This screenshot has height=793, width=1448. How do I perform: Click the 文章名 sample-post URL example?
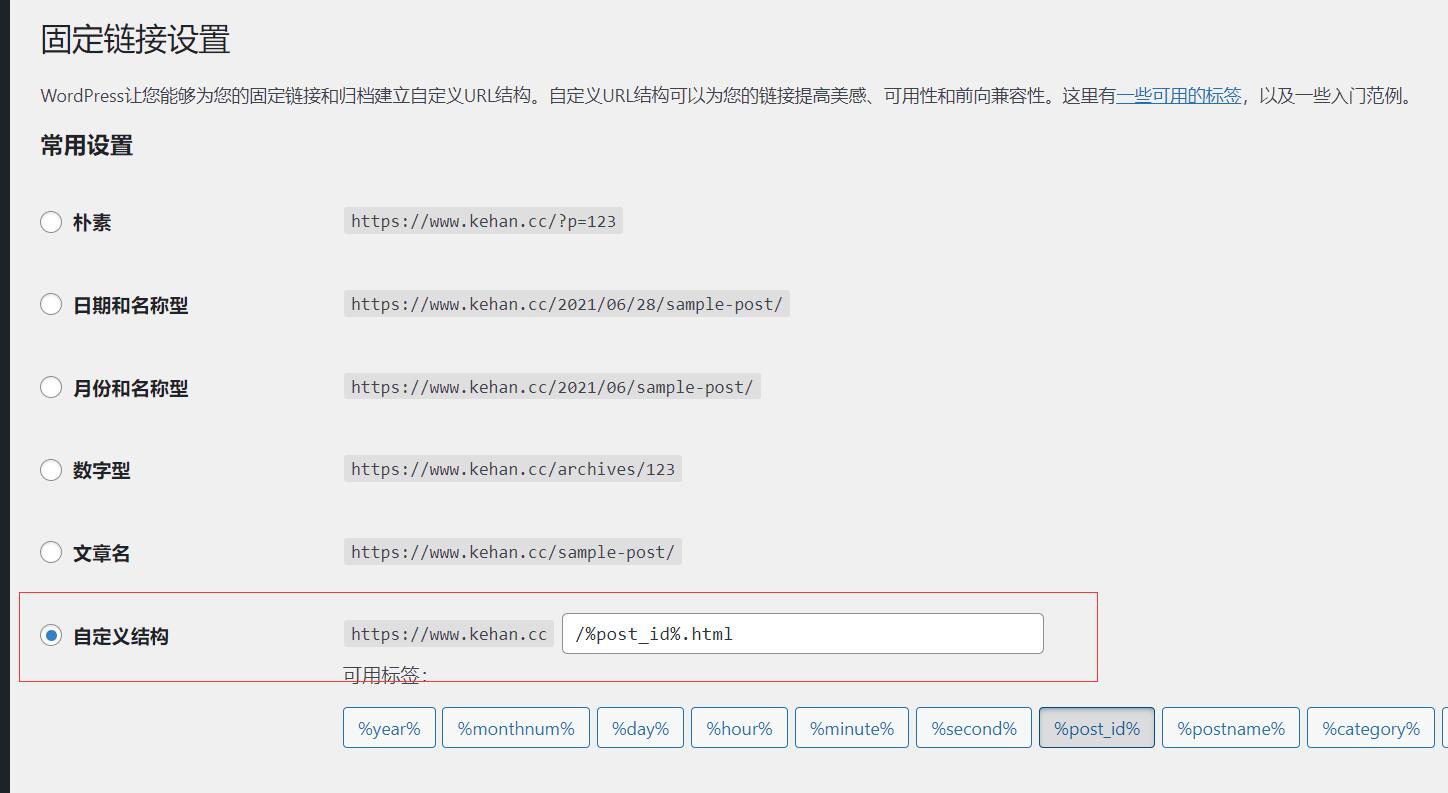512,552
